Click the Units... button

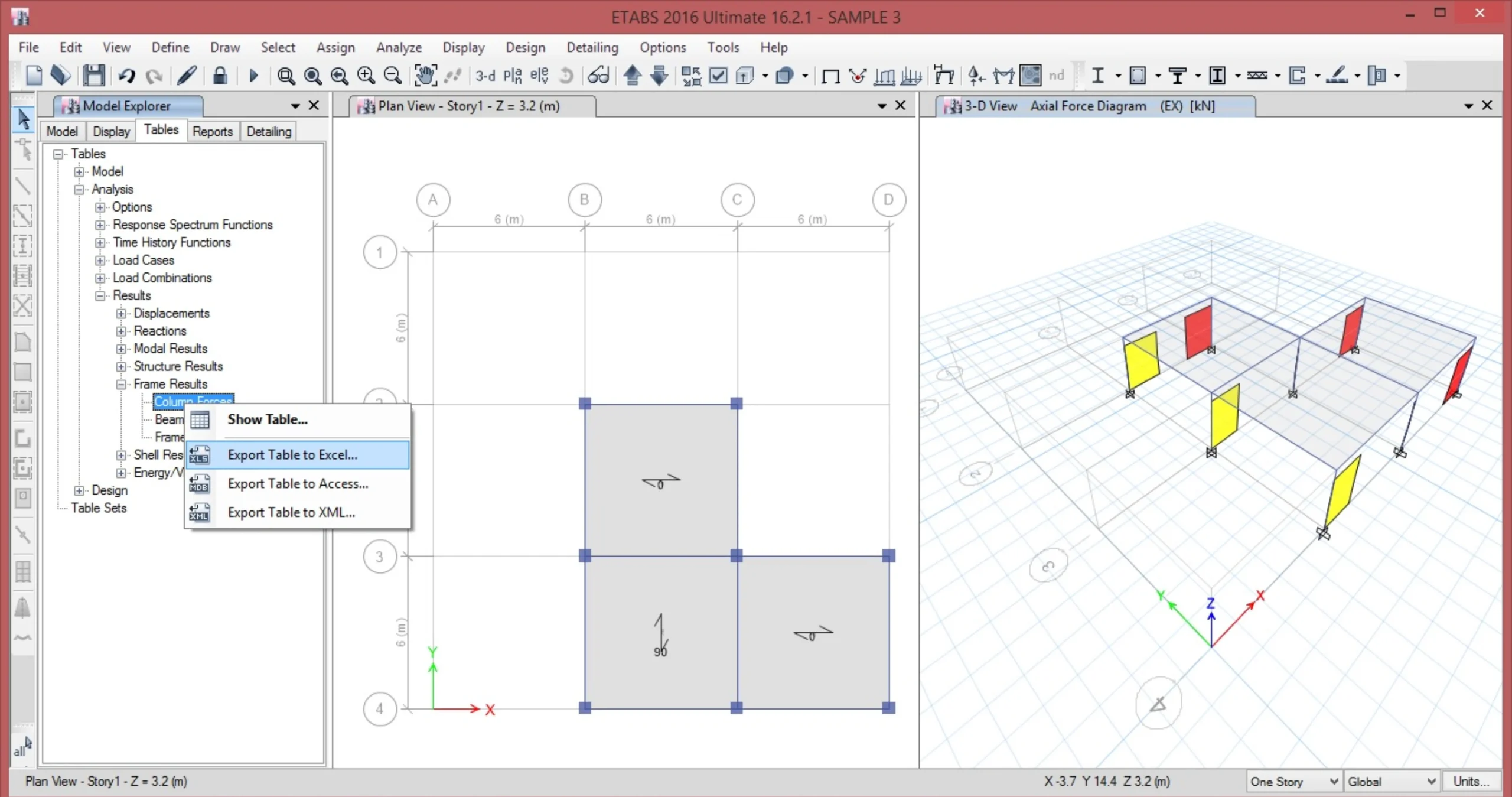(x=1471, y=781)
